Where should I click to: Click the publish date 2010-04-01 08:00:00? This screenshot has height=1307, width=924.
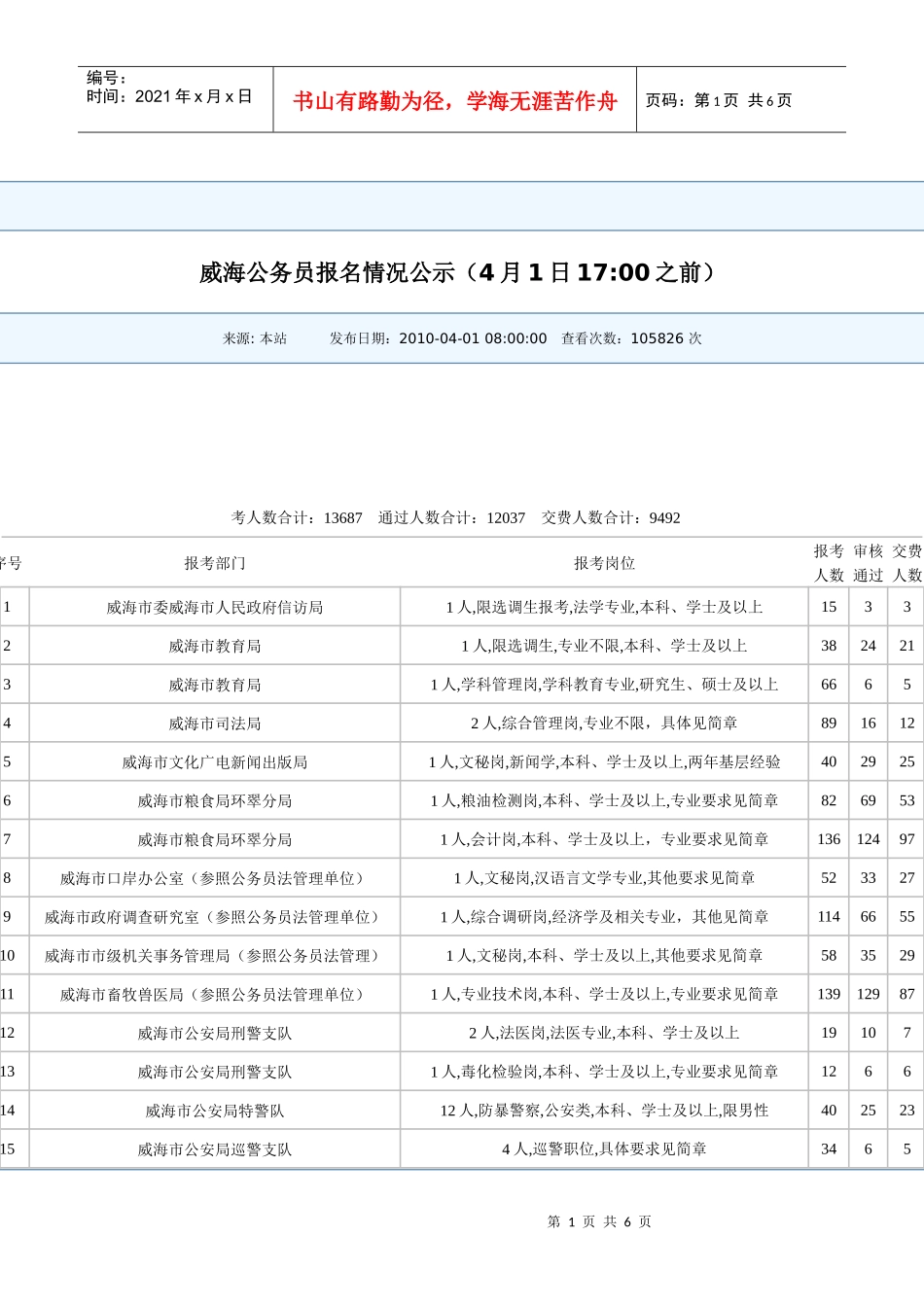[x=473, y=338]
